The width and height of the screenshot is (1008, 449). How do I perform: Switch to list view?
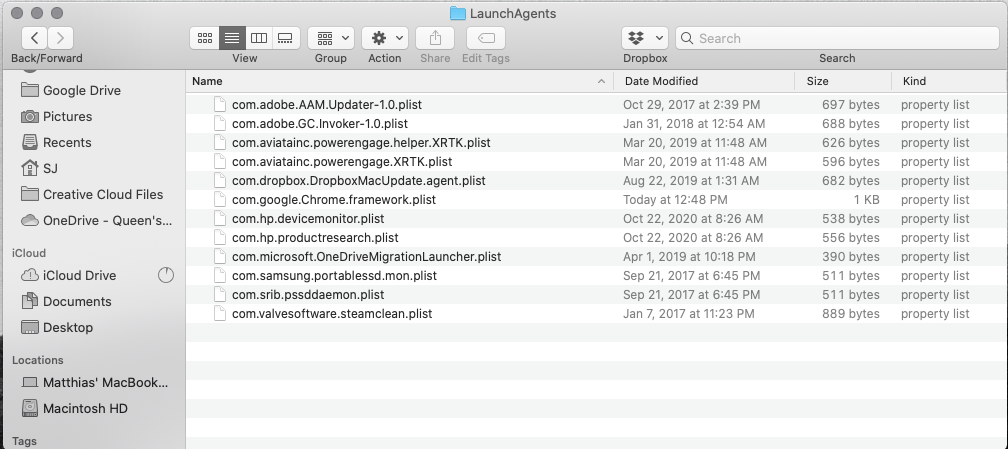coord(232,38)
